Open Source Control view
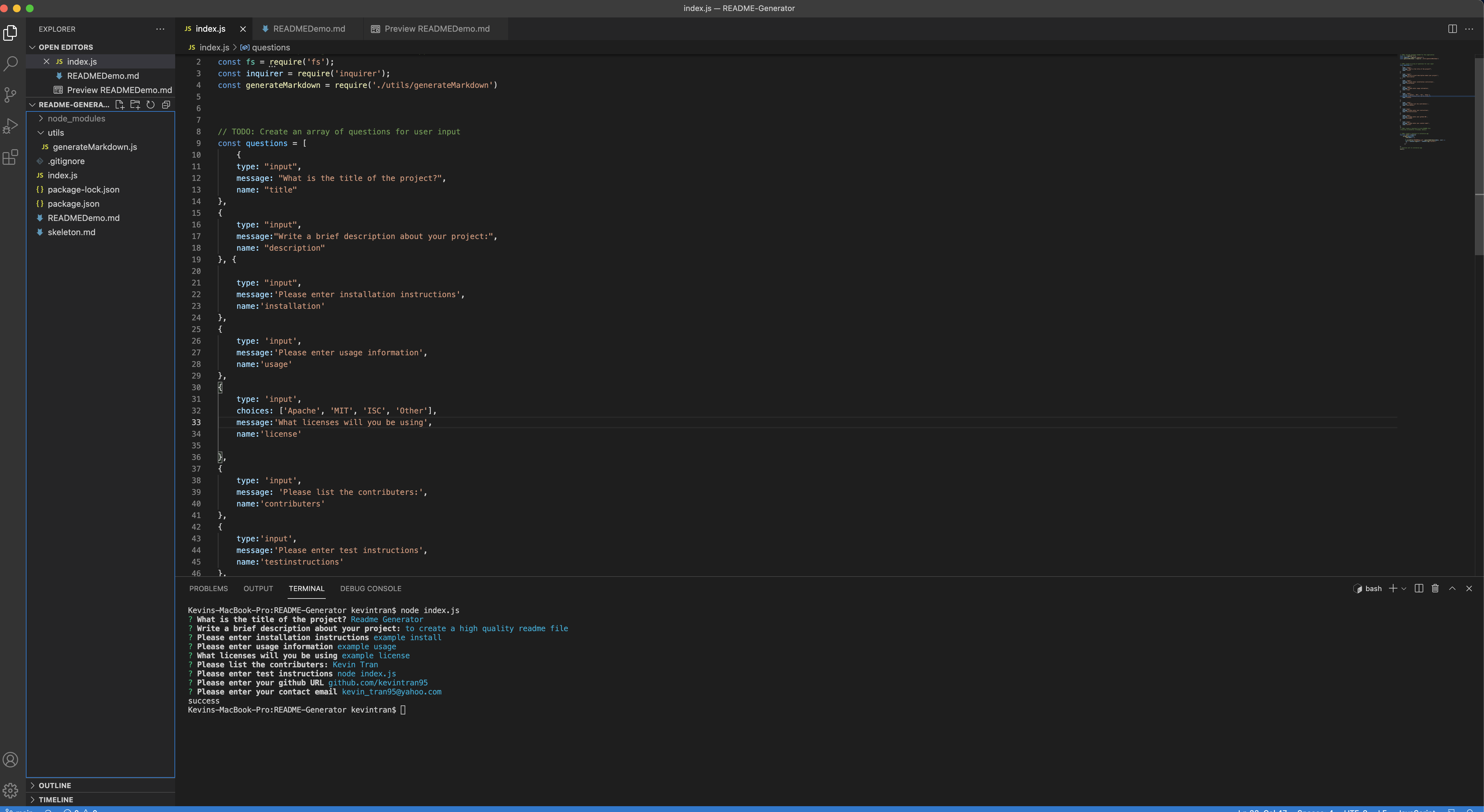The width and height of the screenshot is (1484, 812). (x=10, y=94)
